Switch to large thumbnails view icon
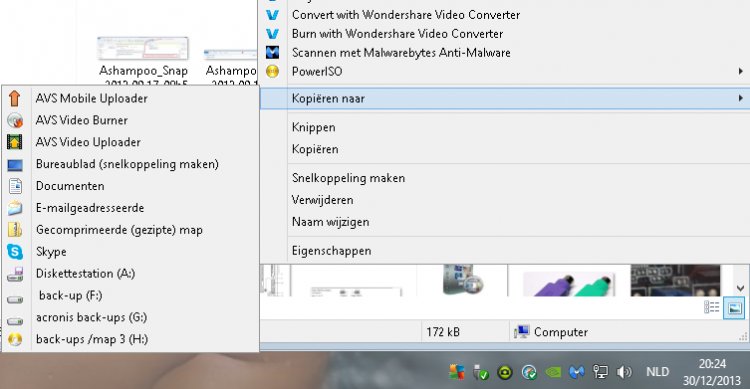Screen dimensions: 750x389 pyautogui.click(x=734, y=307)
